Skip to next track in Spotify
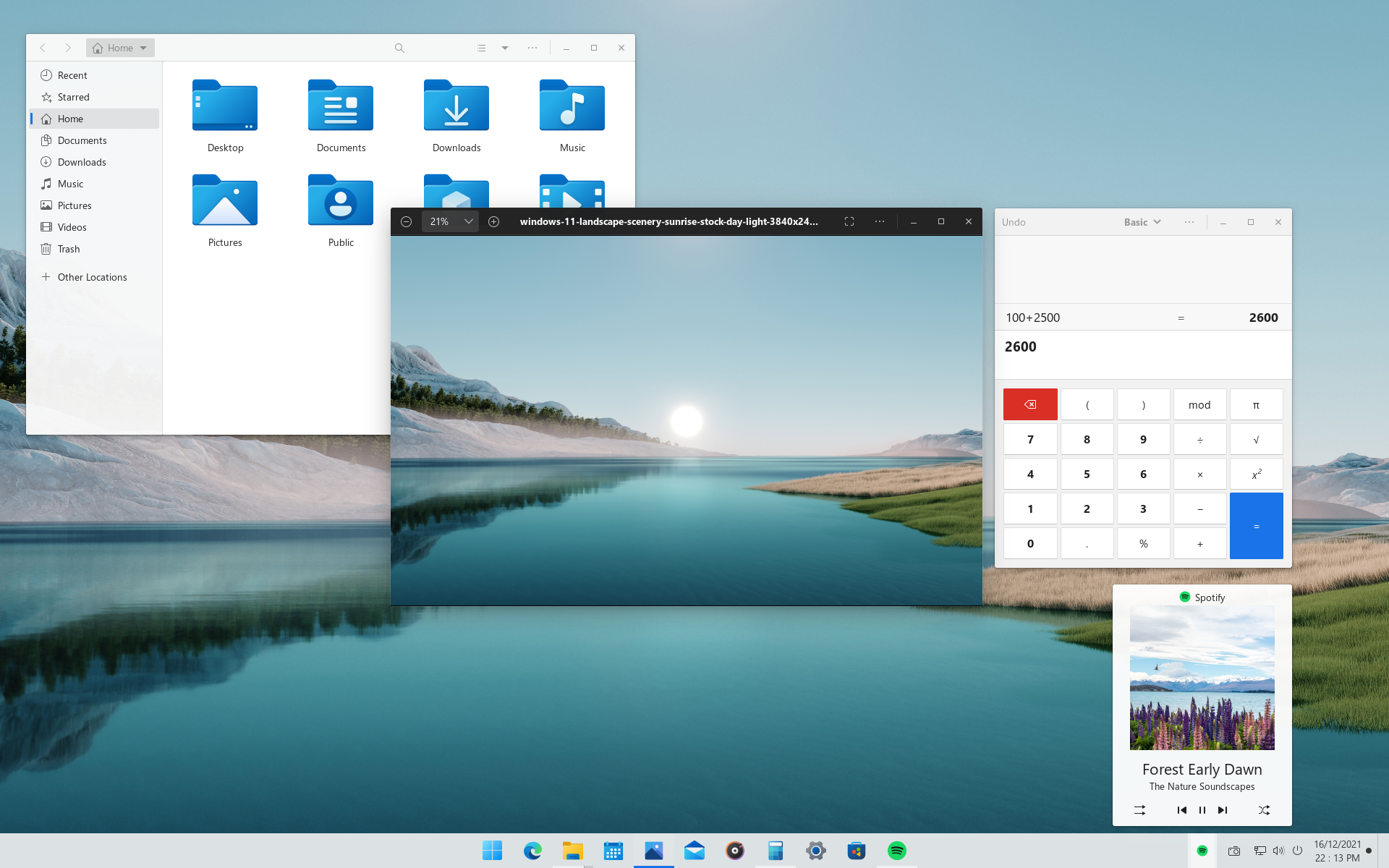1389x868 pixels. [x=1222, y=810]
